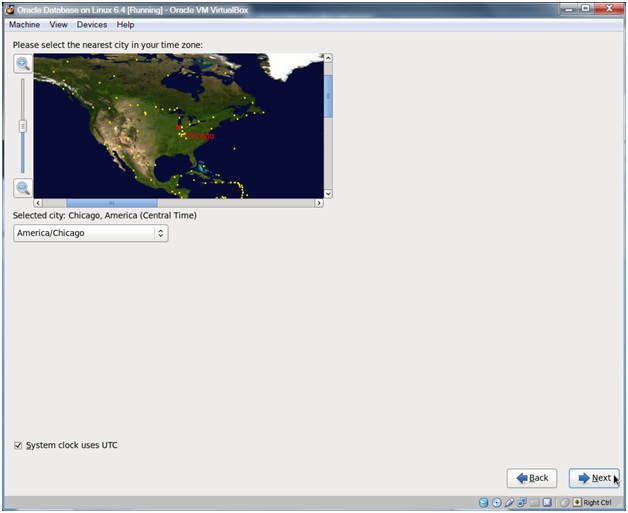Toggle System clock uses UTC checkbox

click(x=18, y=445)
